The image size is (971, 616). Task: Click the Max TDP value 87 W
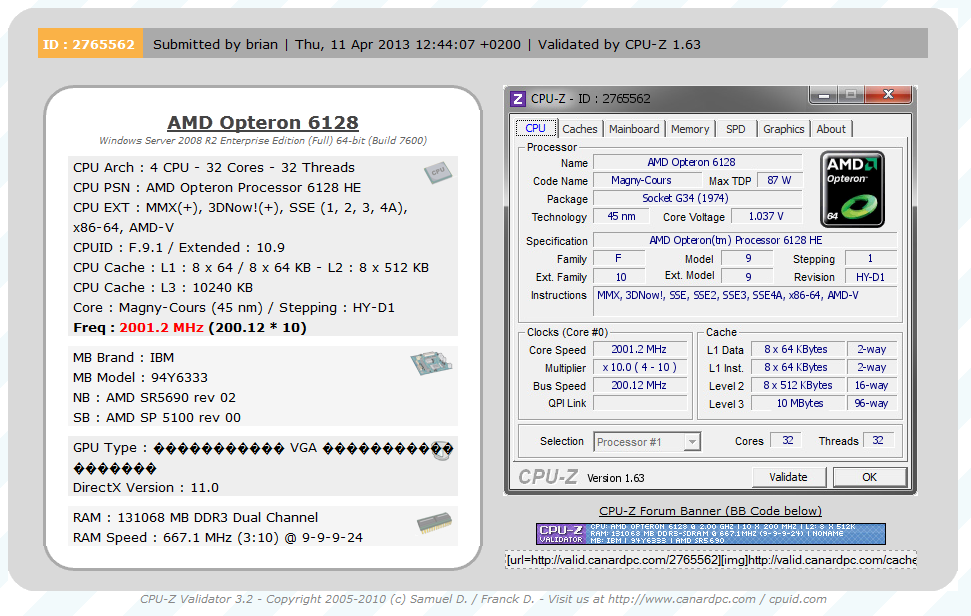[x=779, y=180]
